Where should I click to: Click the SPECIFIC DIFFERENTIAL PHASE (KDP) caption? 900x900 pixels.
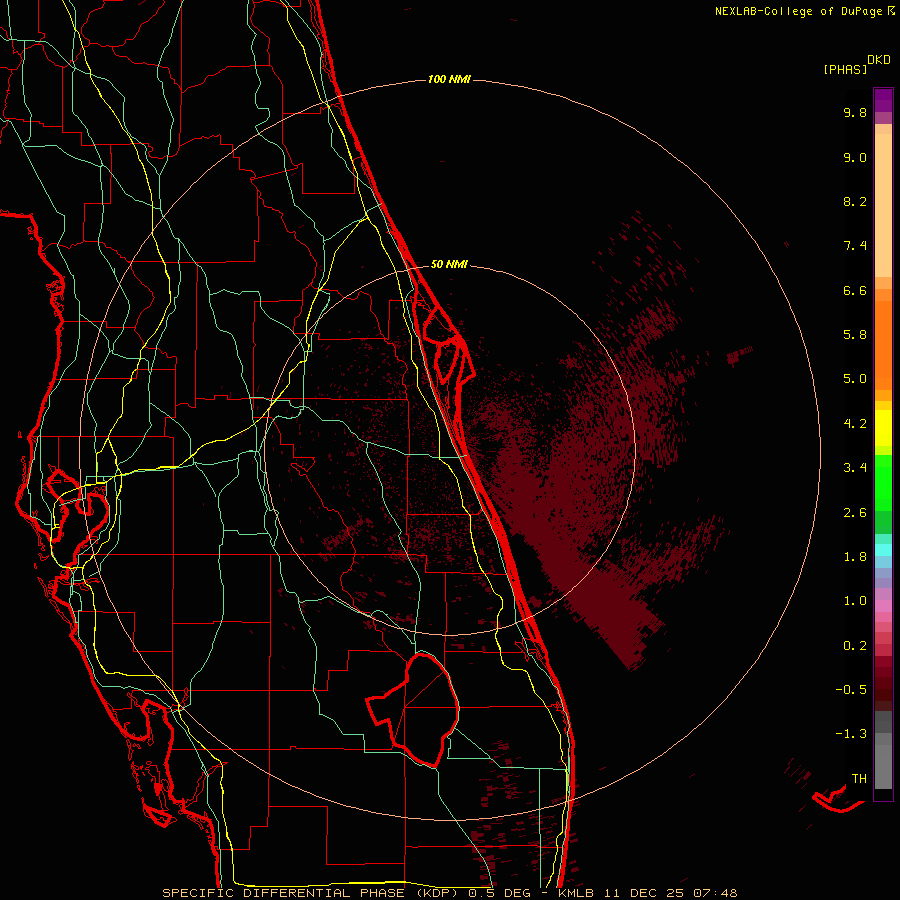point(313,893)
